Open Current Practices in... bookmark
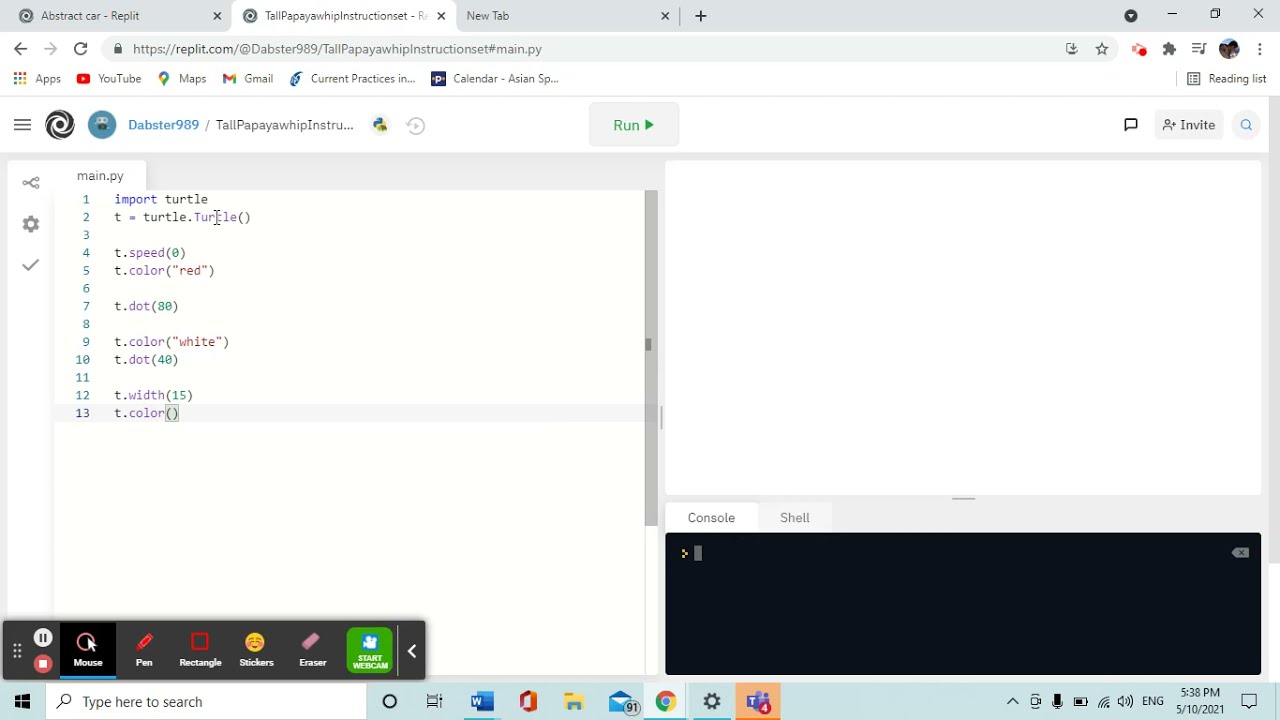Viewport: 1280px width, 720px height. [352, 79]
